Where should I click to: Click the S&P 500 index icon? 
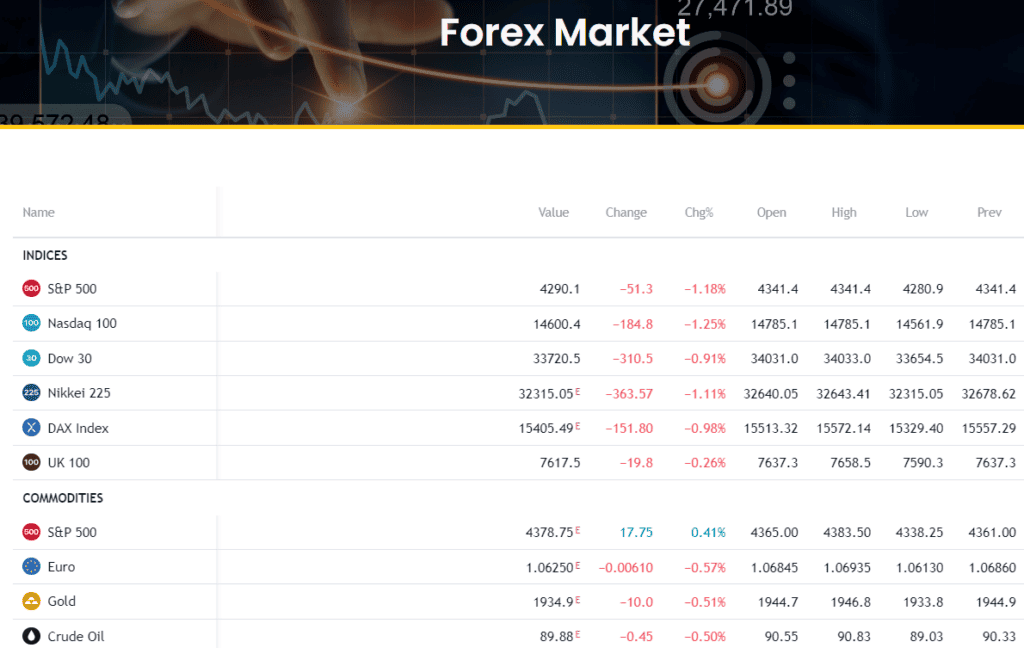32,288
